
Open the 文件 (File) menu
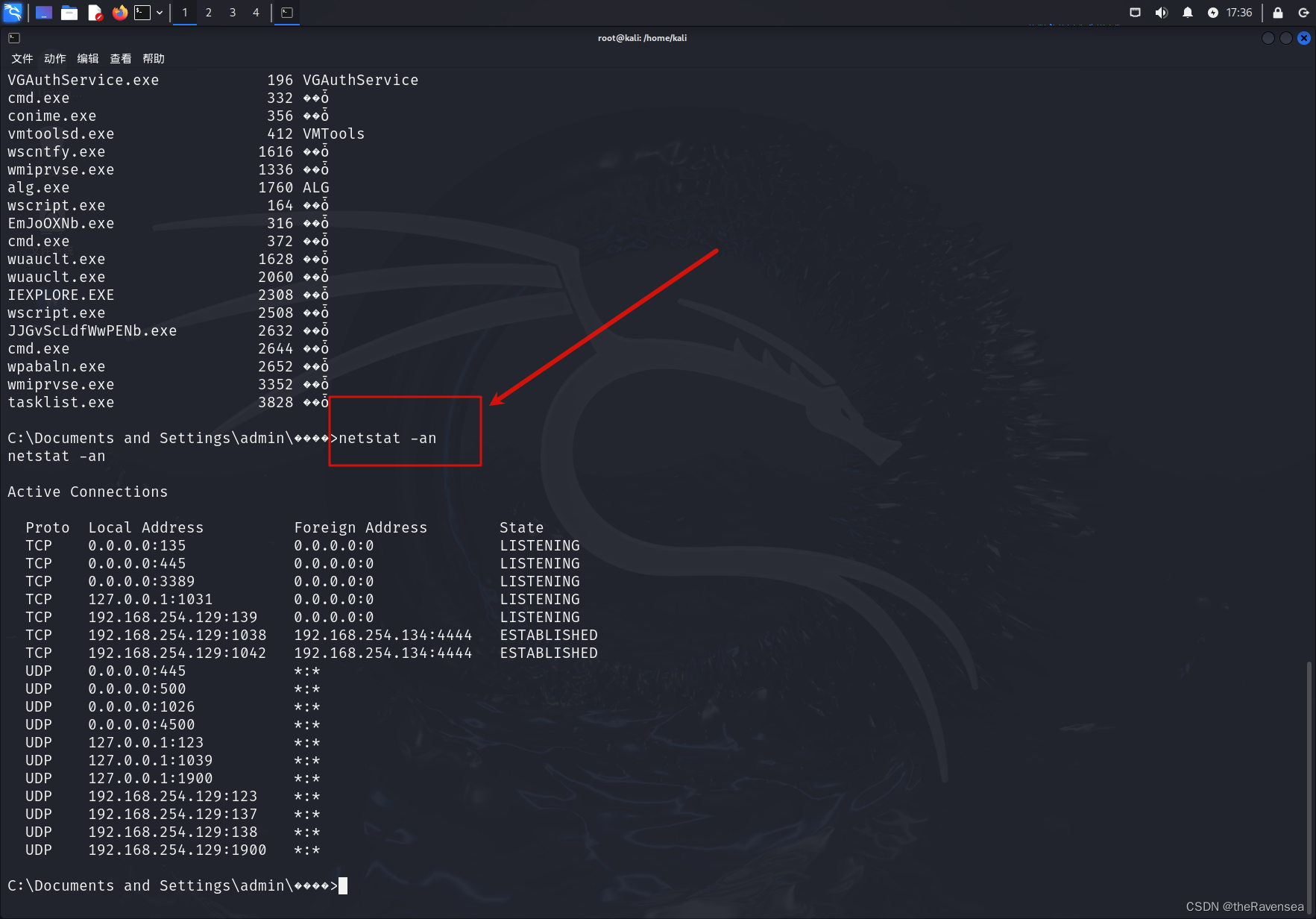tap(22, 59)
